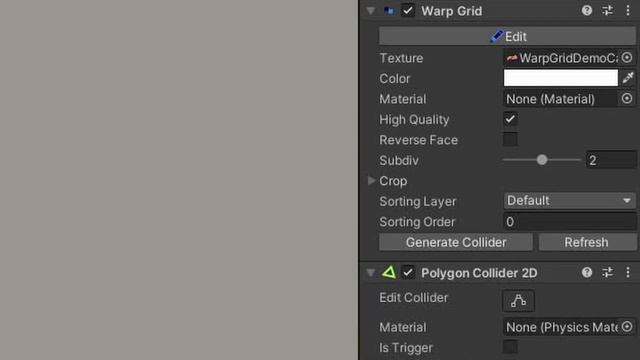Open Warp Grid preset settings icon
Viewport: 640px width, 360px height.
(x=607, y=11)
